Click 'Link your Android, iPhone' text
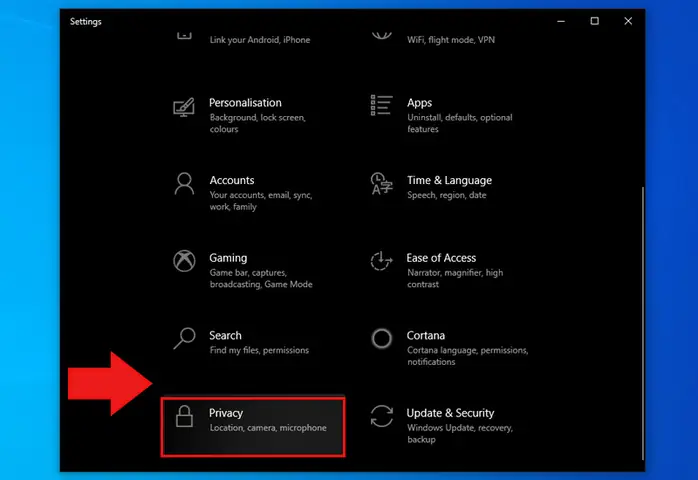The image size is (698, 480). [x=260, y=40]
